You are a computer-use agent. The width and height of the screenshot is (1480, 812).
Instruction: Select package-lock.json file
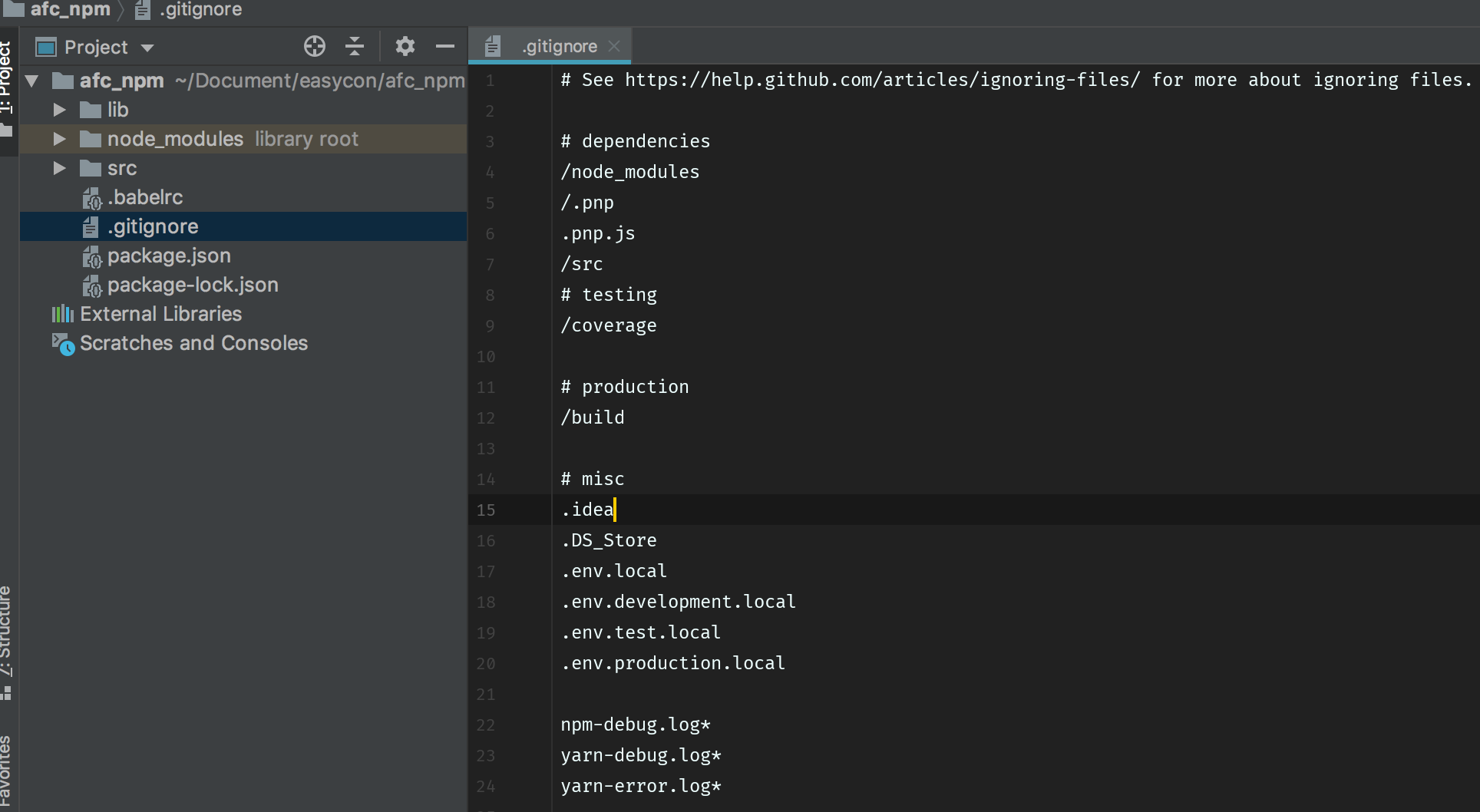tap(193, 285)
